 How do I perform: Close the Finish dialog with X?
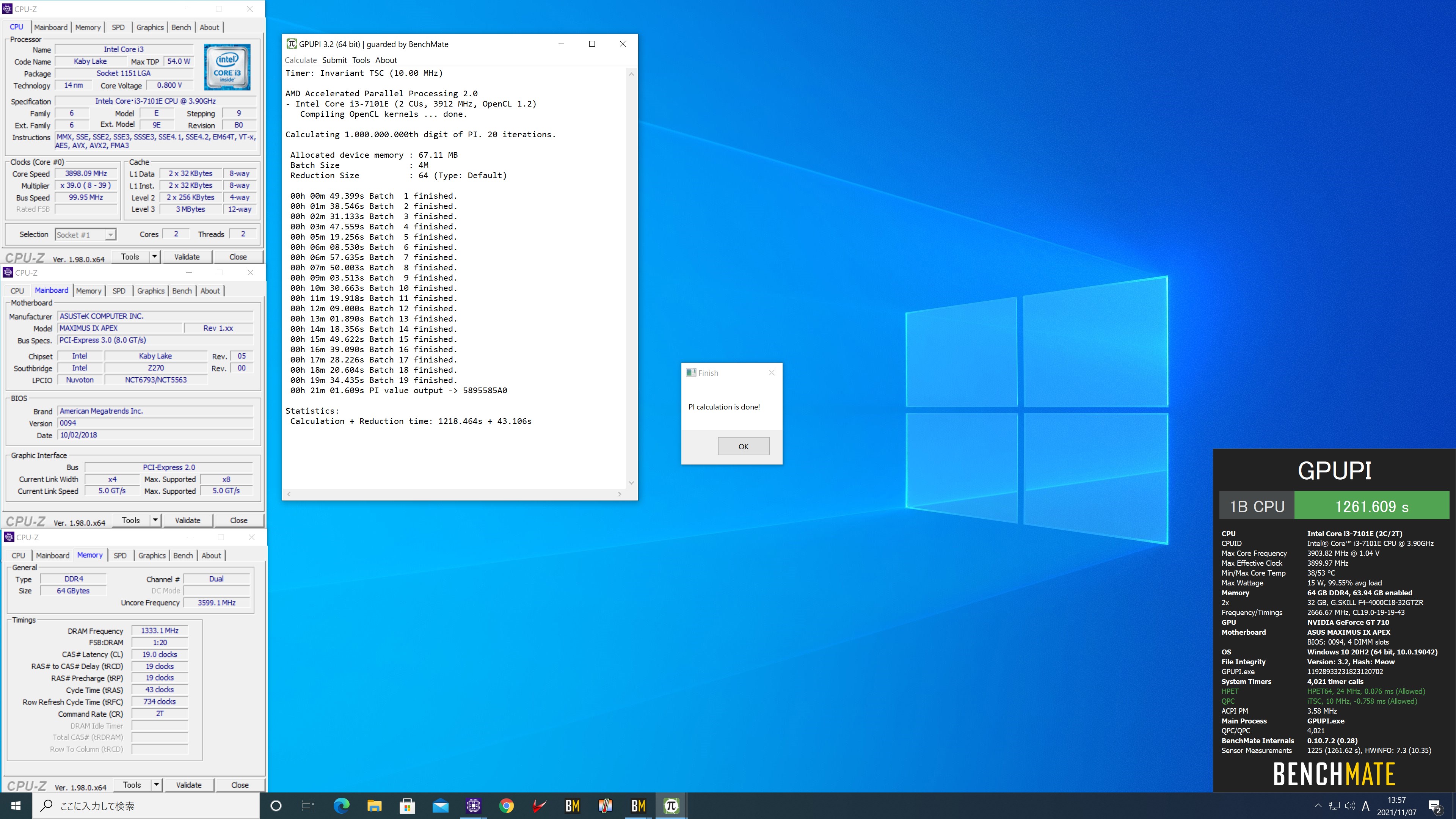point(772,372)
